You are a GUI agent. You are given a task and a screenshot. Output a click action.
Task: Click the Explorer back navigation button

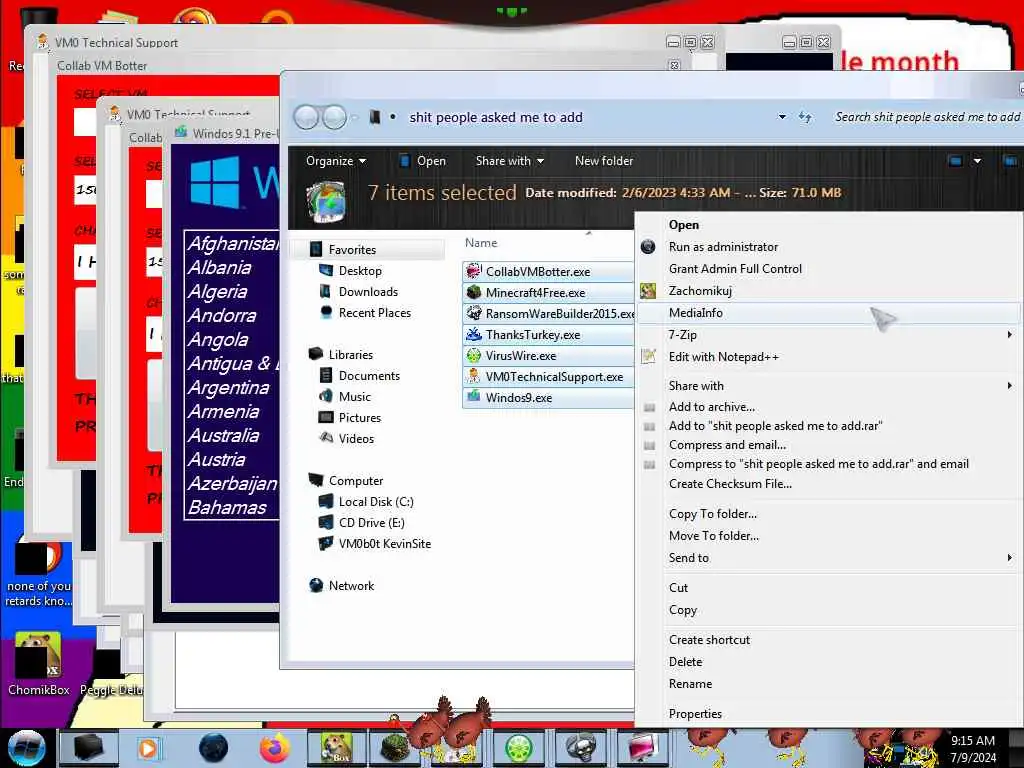(x=306, y=118)
